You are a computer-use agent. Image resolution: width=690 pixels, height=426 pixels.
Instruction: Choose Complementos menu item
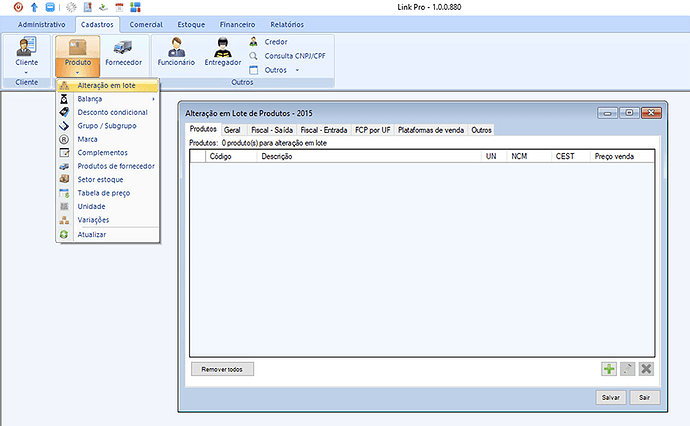click(108, 153)
